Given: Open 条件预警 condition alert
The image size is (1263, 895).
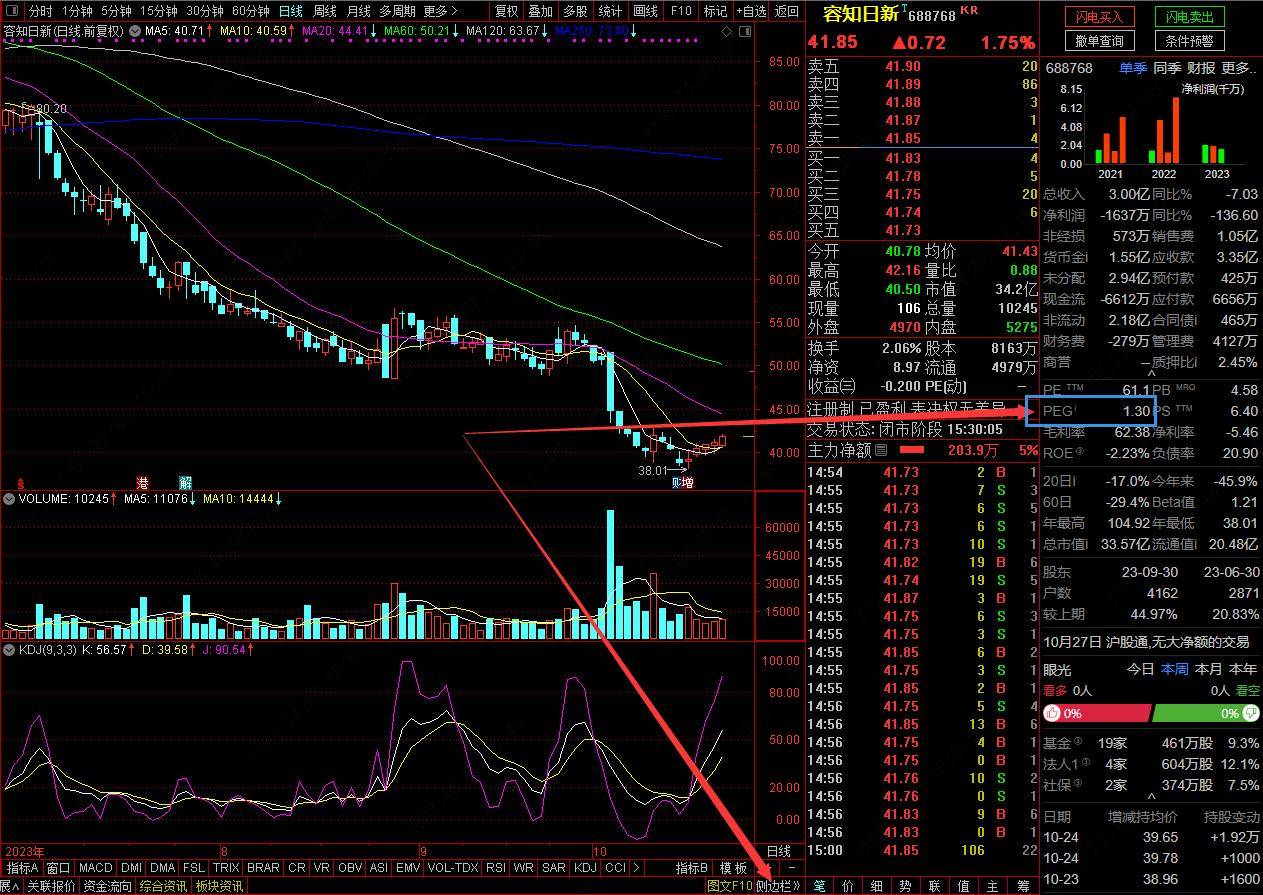Looking at the screenshot, I should pyautogui.click(x=1190, y=41).
